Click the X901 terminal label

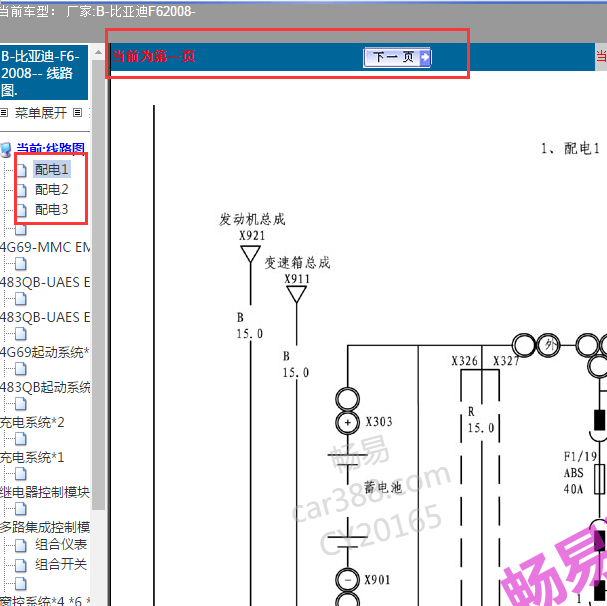tap(377, 580)
